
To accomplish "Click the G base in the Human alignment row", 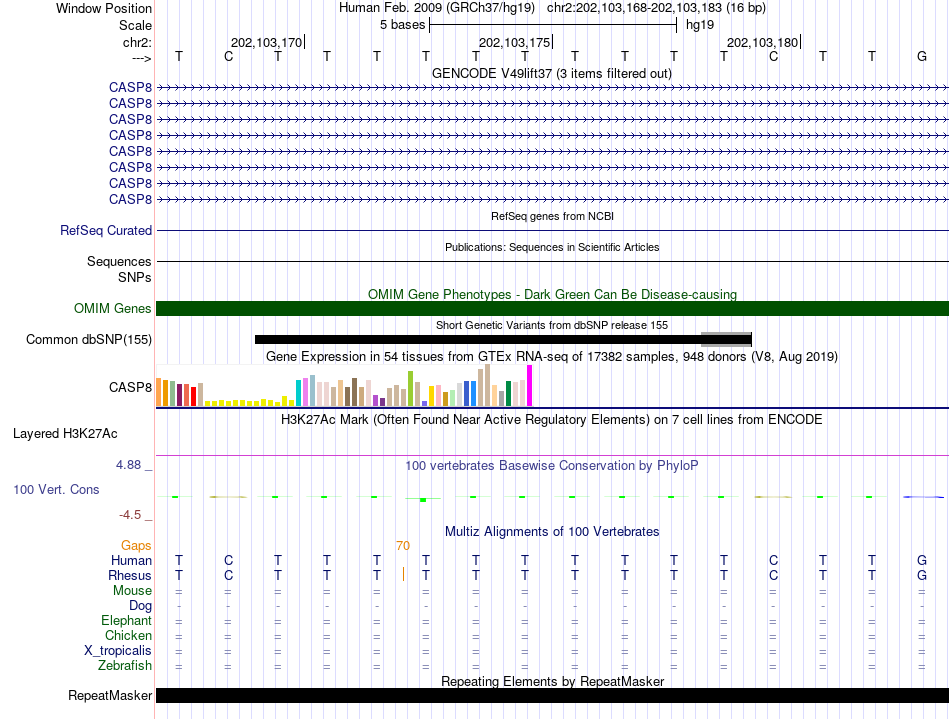I will click(922, 560).
